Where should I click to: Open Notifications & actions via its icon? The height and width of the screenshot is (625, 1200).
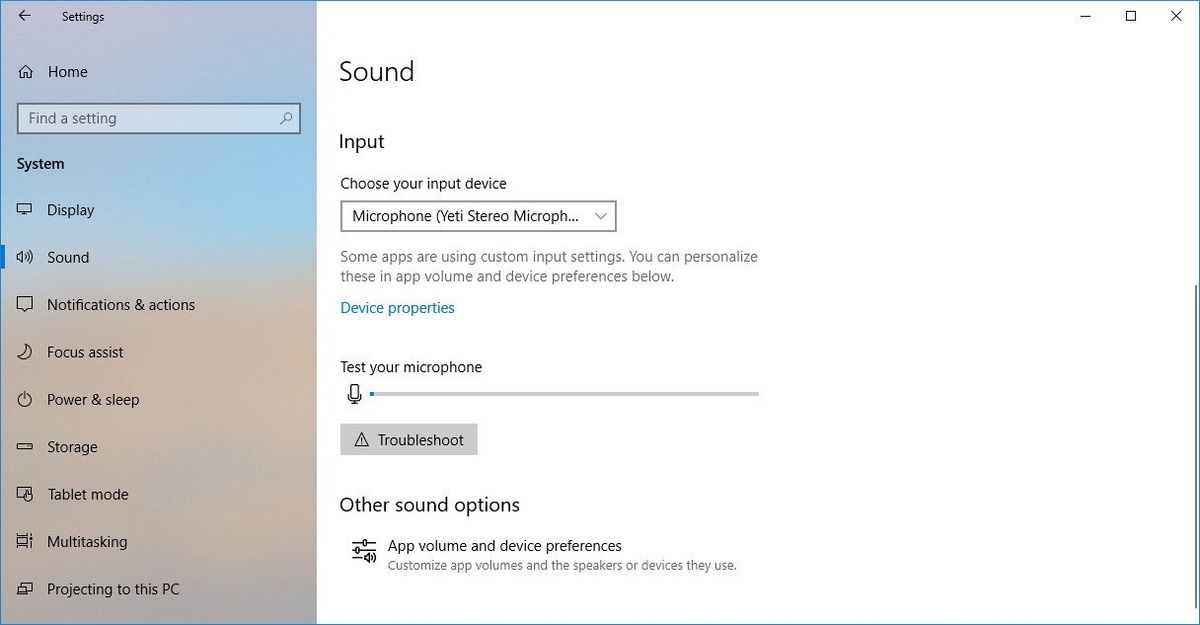(25, 305)
